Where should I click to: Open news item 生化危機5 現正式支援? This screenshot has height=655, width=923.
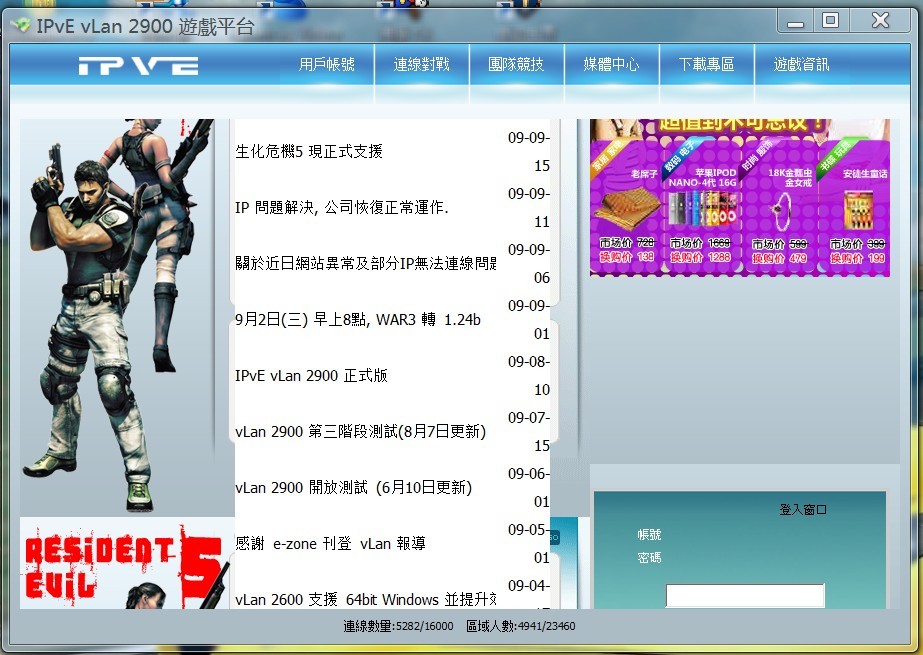309,151
